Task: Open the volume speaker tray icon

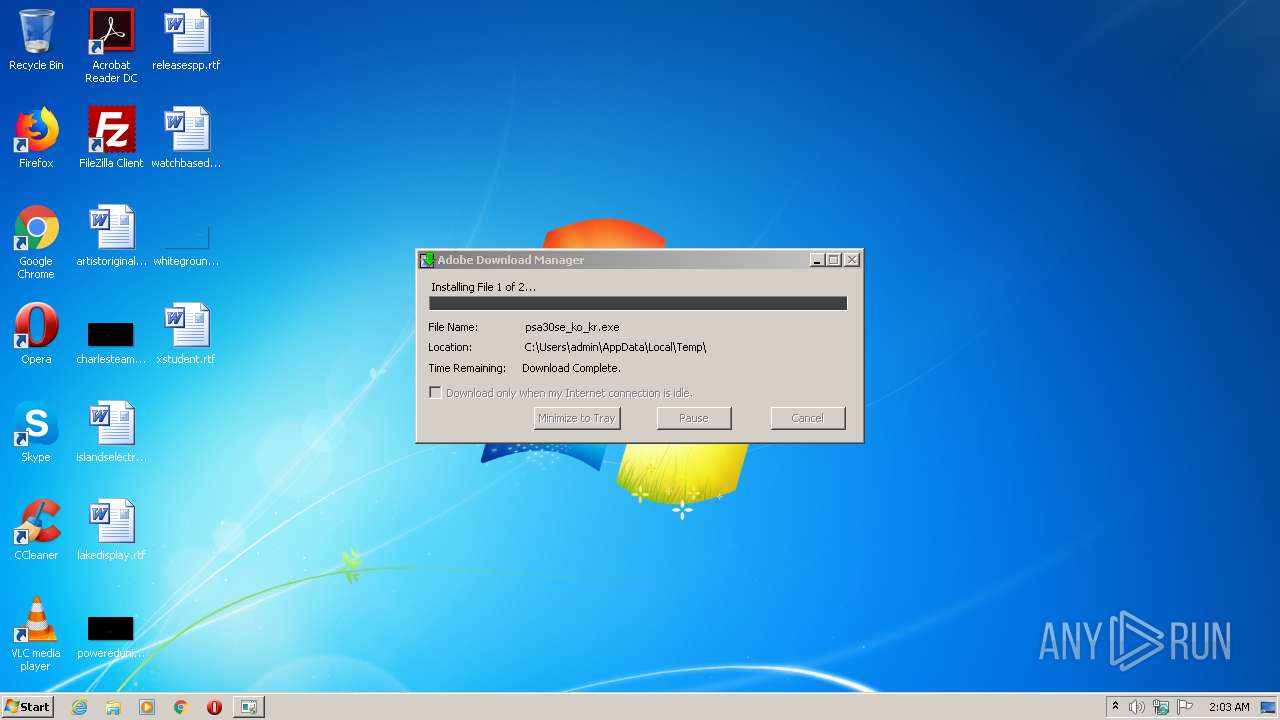Action: pos(1137,707)
